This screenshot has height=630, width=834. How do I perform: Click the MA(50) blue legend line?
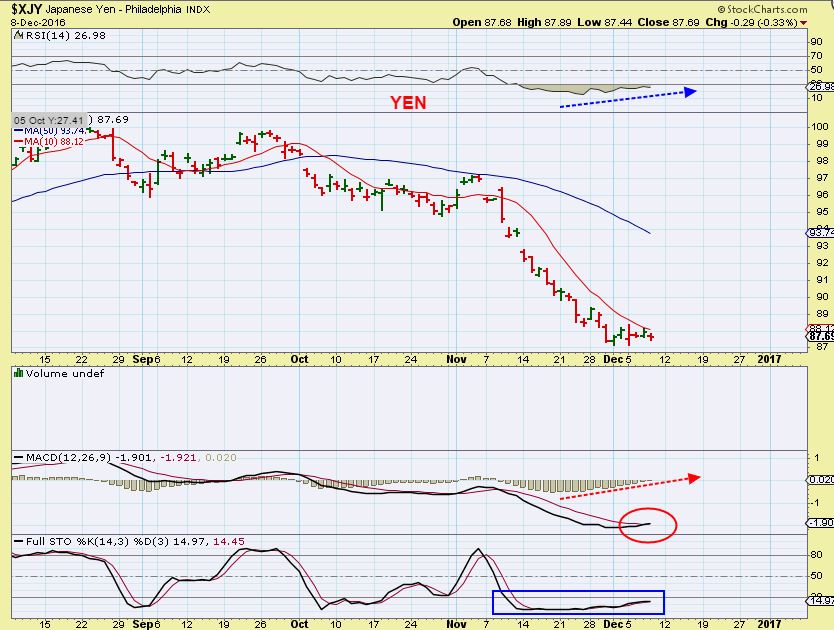18,130
